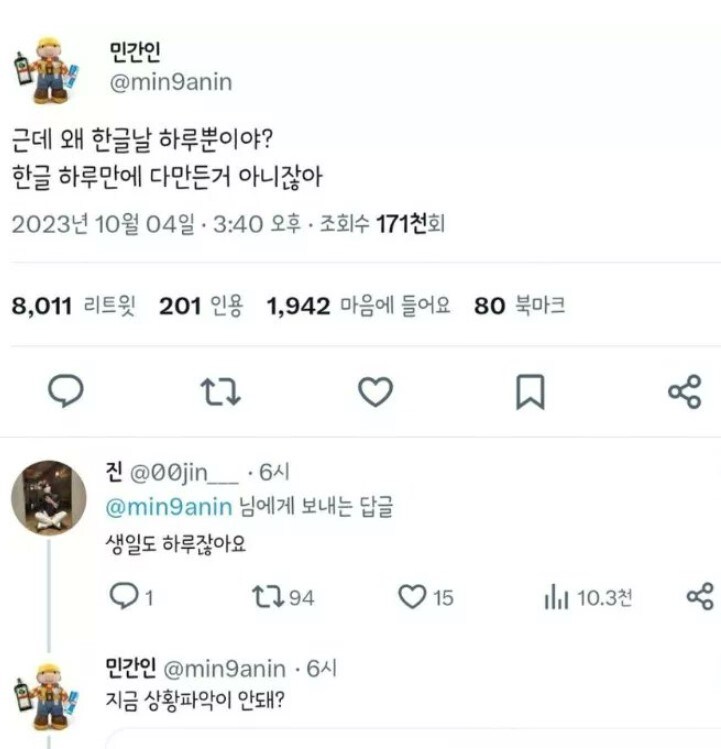Image resolution: width=721 pixels, height=749 pixels.
Task: Open 진's profile avatar
Action: tap(48, 498)
